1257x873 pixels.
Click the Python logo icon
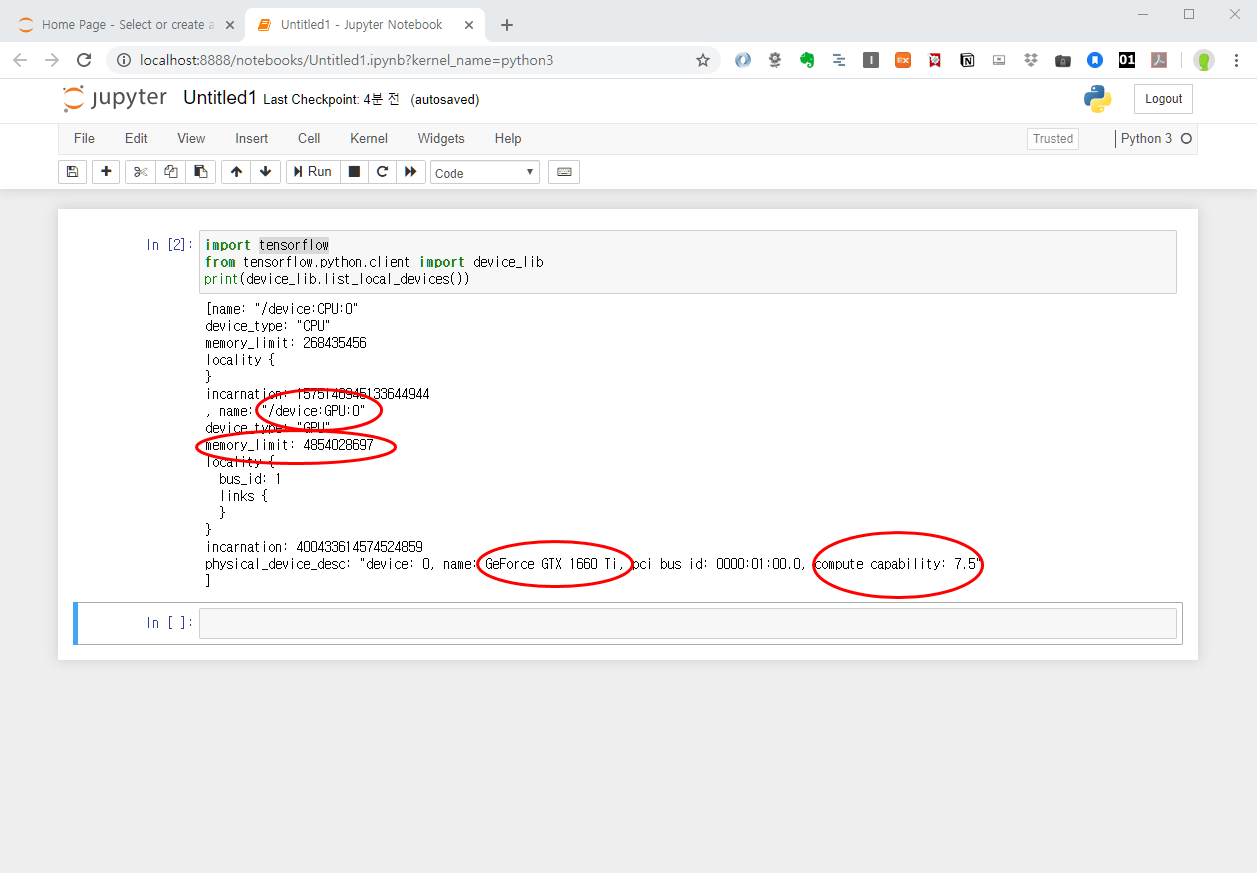pos(1098,99)
